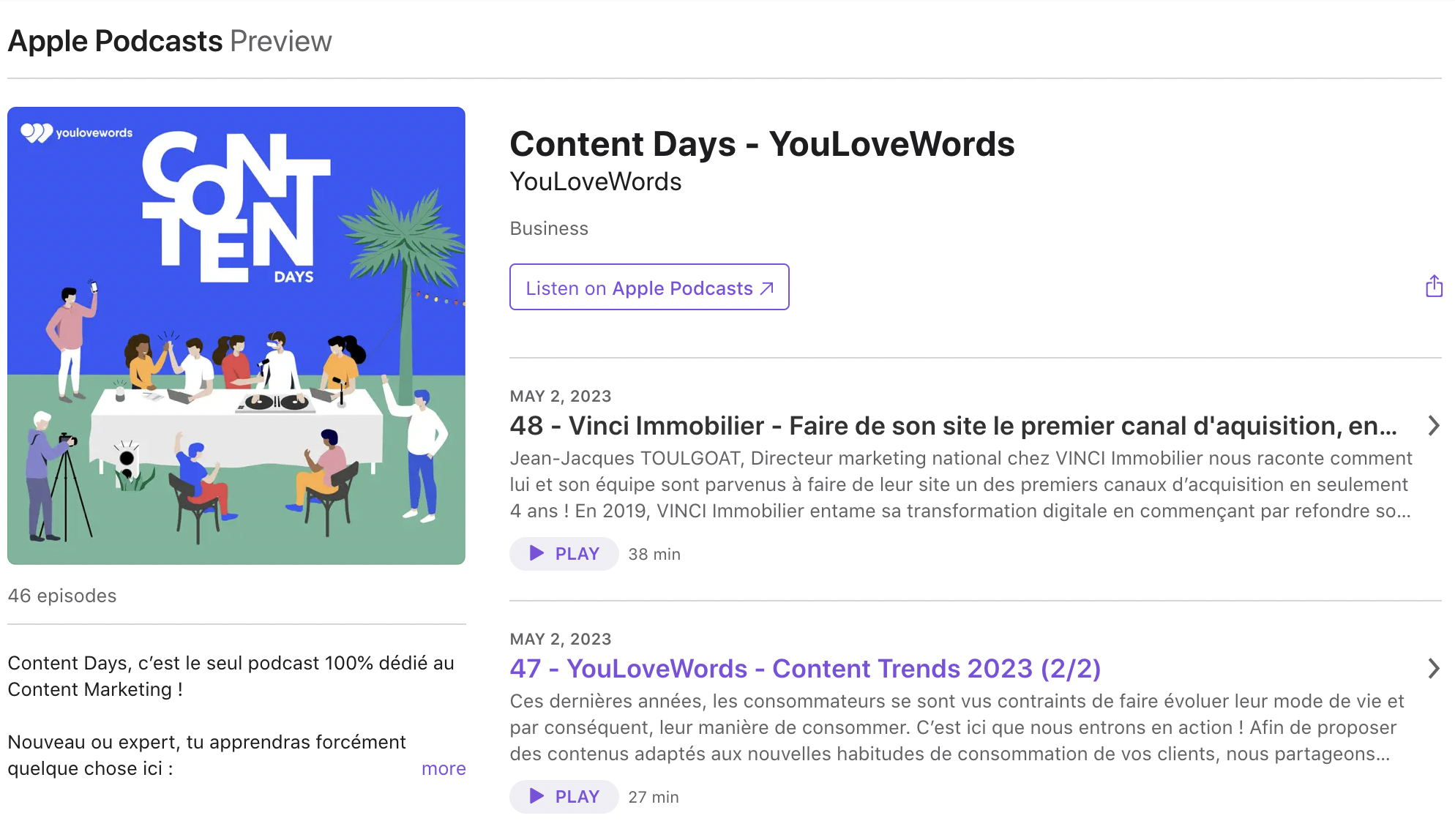Click the Business category label
This screenshot has height=840, width=1455.
[x=549, y=228]
